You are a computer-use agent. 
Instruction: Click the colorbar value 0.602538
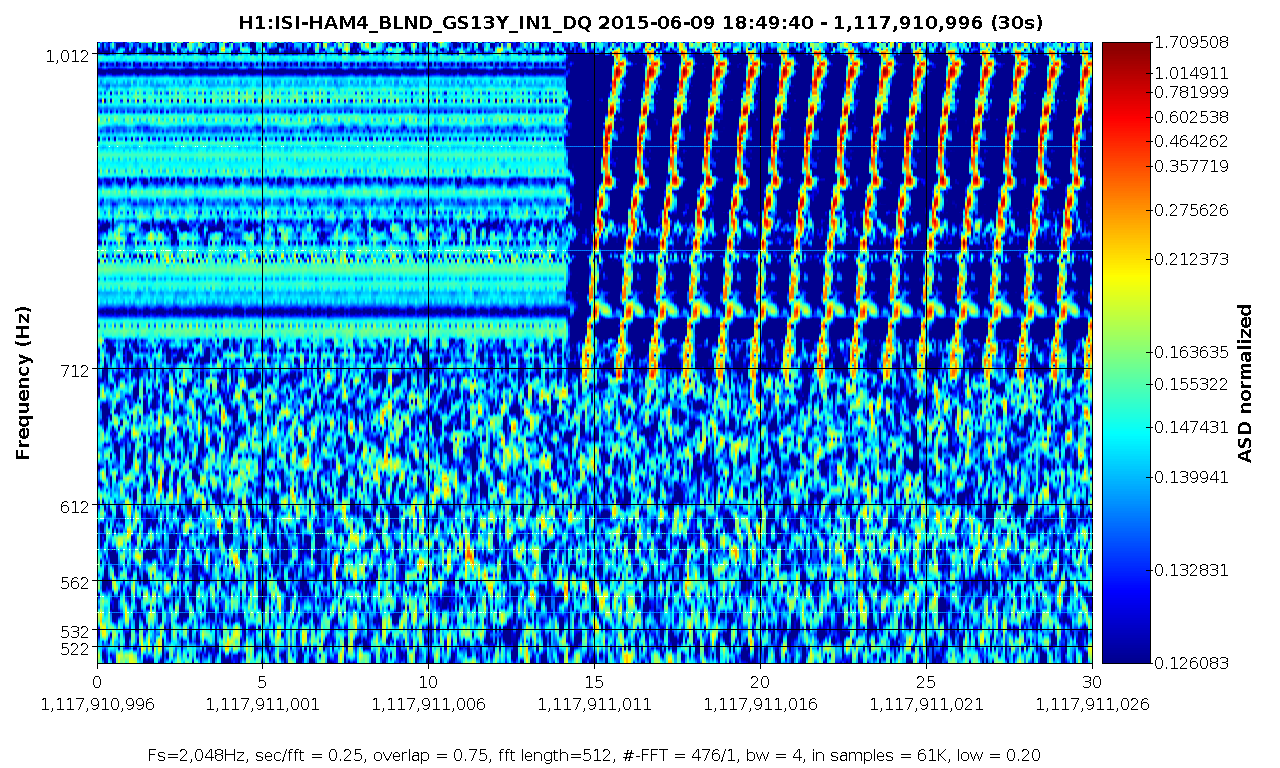[x=1192, y=117]
